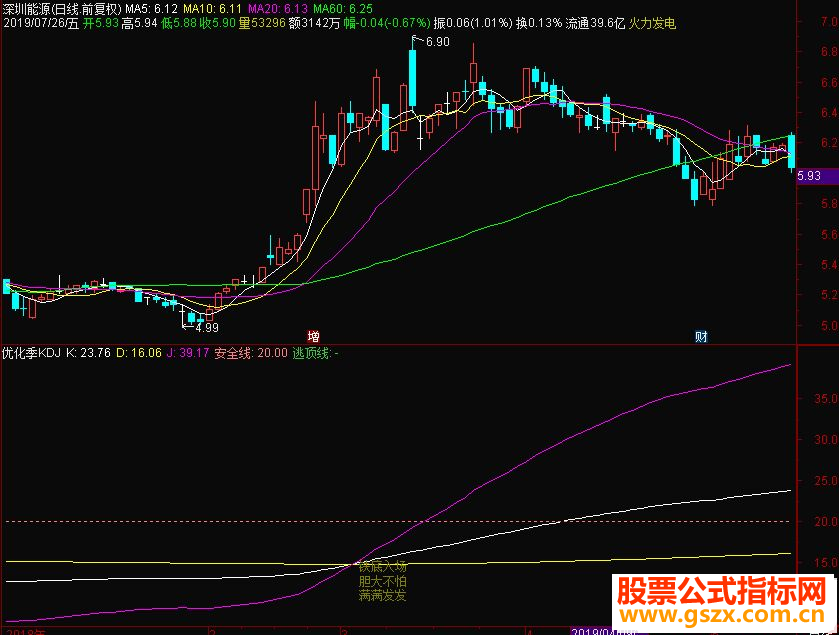Select the date 2019/07/26/五
Image resolution: width=839 pixels, height=635 pixels.
point(41,23)
